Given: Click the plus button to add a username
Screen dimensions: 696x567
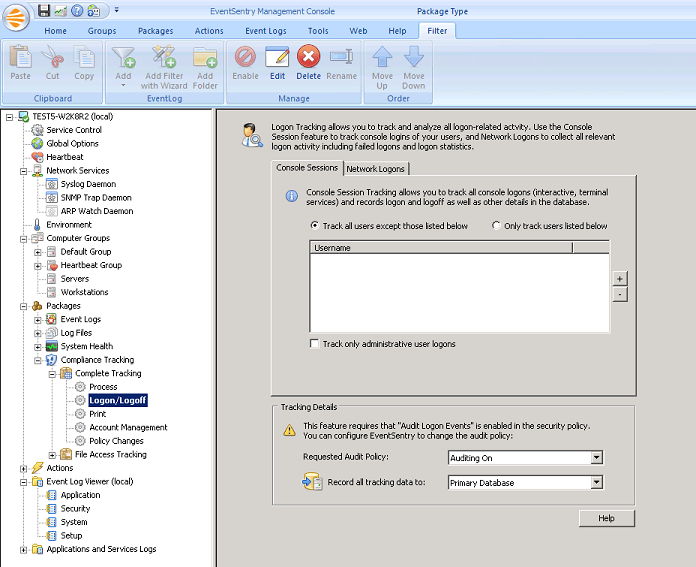Looking at the screenshot, I should point(620,279).
